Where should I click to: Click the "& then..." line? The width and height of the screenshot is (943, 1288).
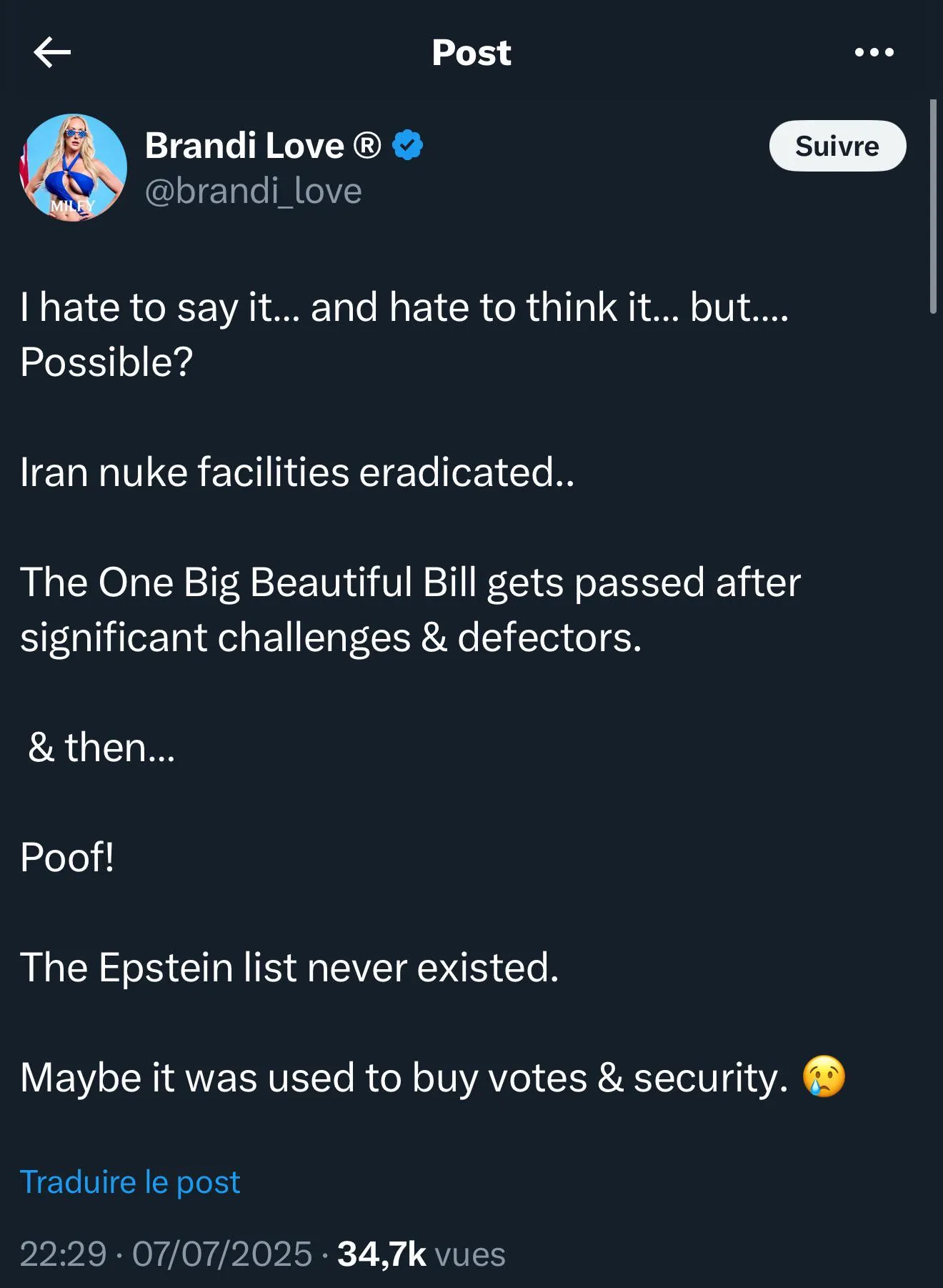(101, 747)
